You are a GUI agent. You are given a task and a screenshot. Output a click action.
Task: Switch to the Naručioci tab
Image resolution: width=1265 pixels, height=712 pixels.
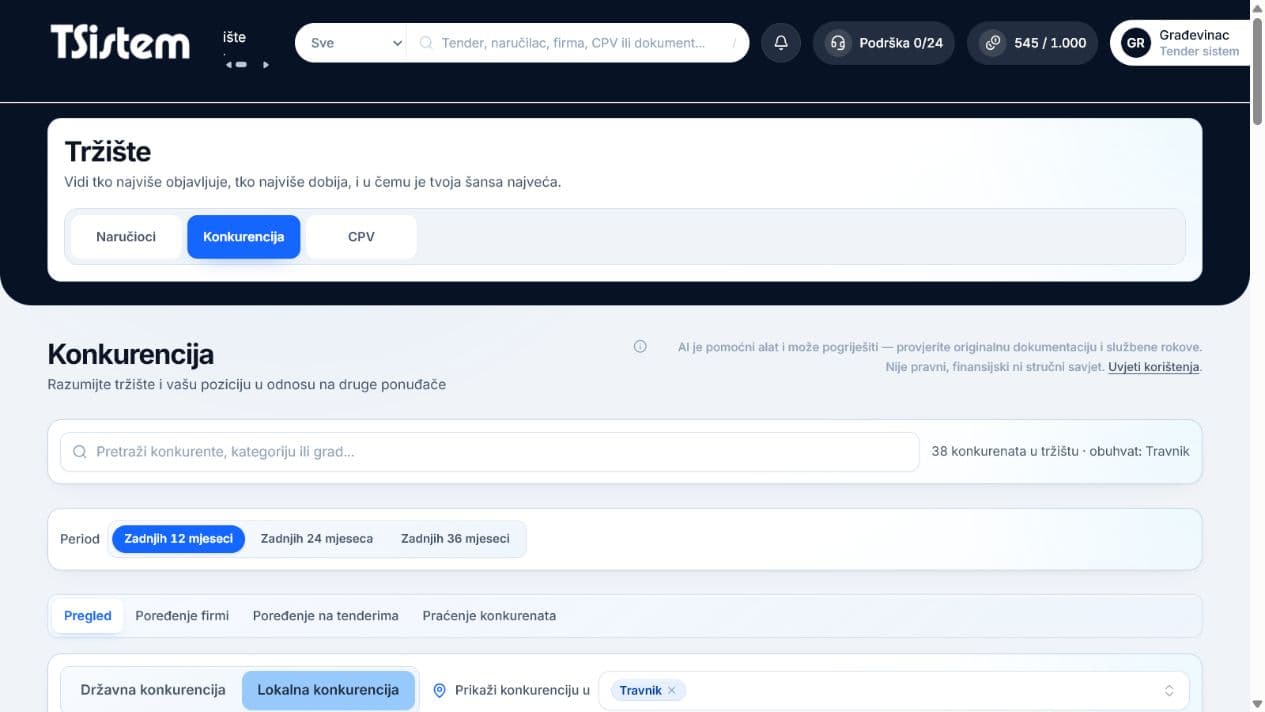pos(126,237)
